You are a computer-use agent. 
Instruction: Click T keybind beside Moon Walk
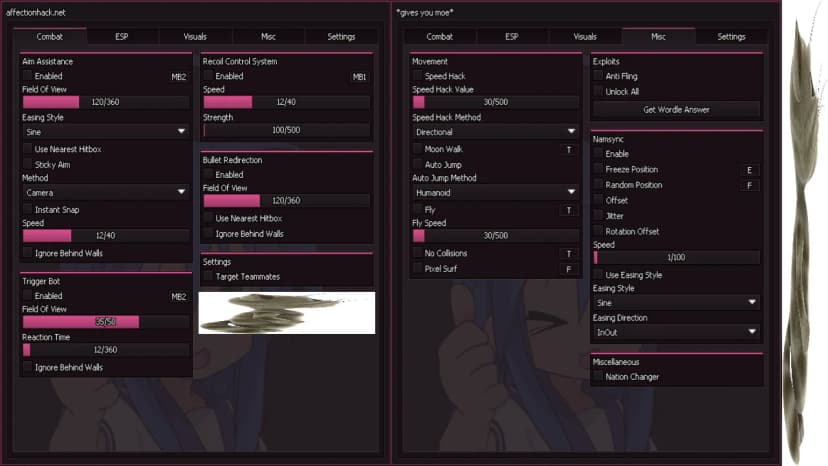pyautogui.click(x=569, y=150)
